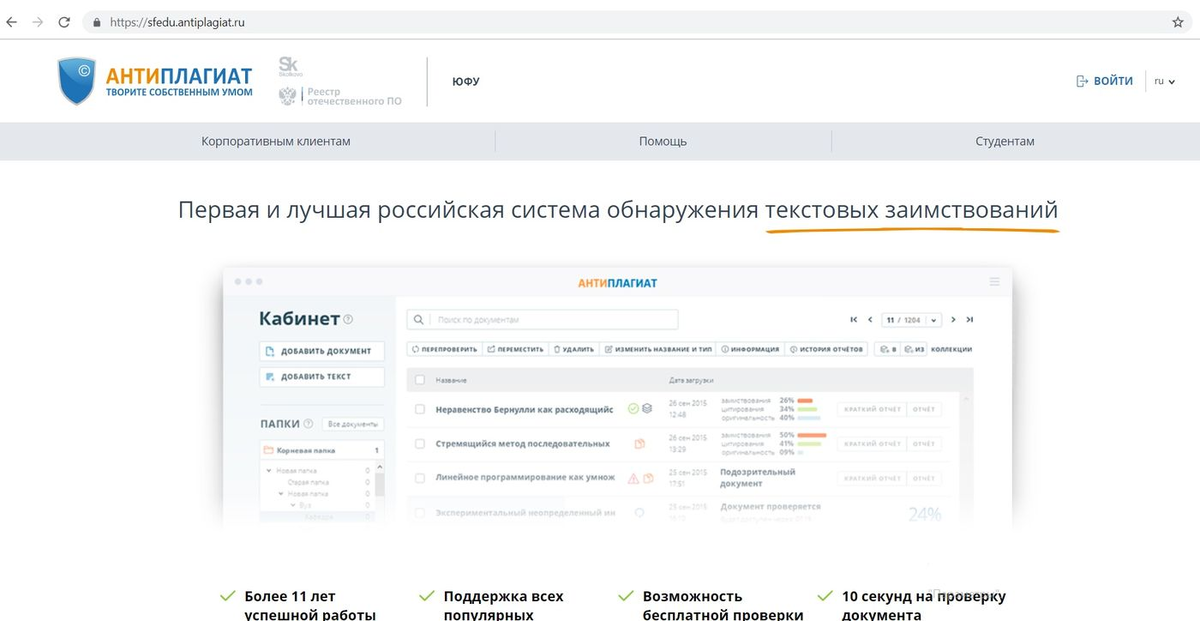
Task: Jump to first page in the mockup pager
Action: 854,320
